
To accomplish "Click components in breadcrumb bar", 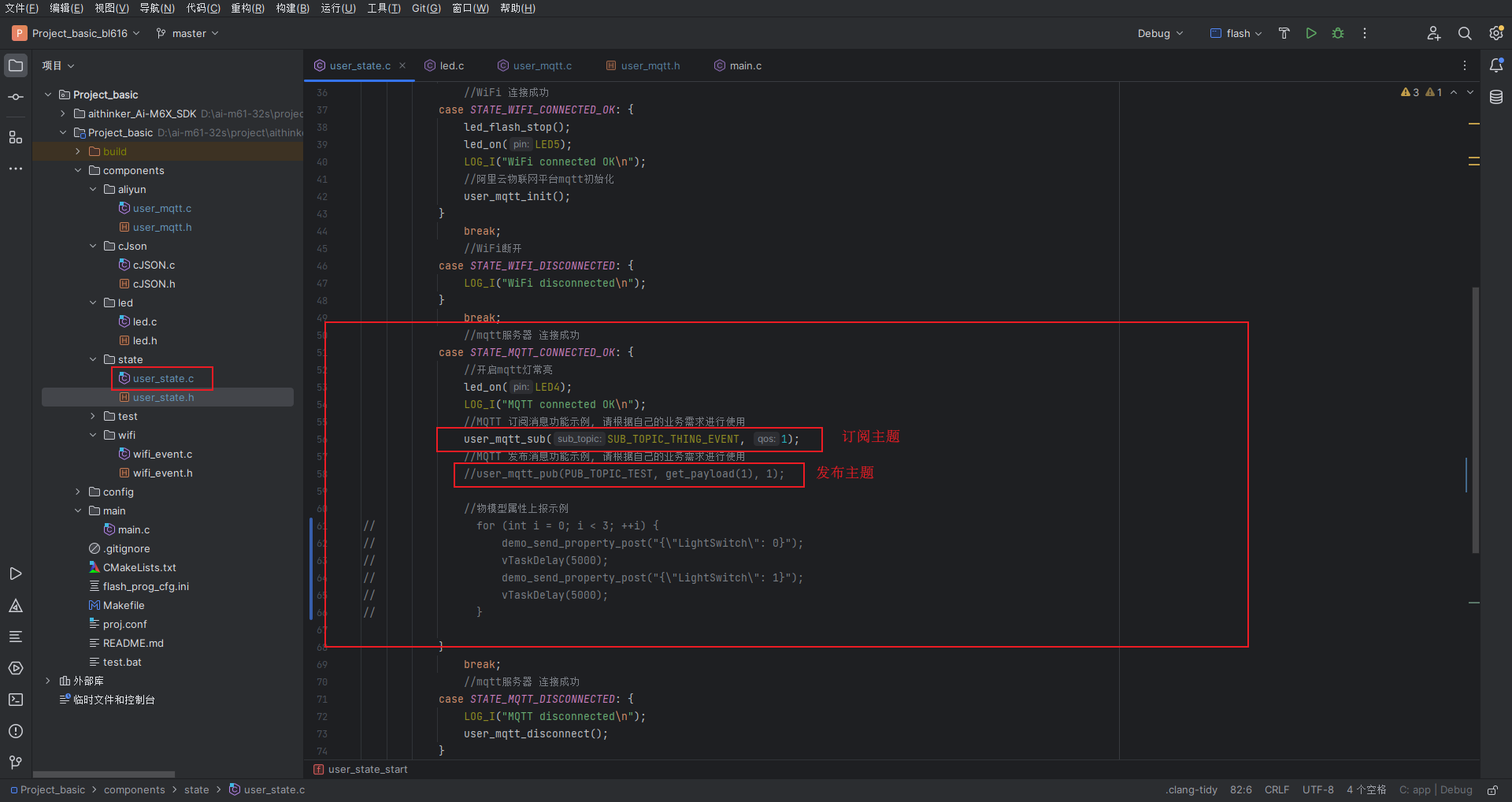I will 135,790.
